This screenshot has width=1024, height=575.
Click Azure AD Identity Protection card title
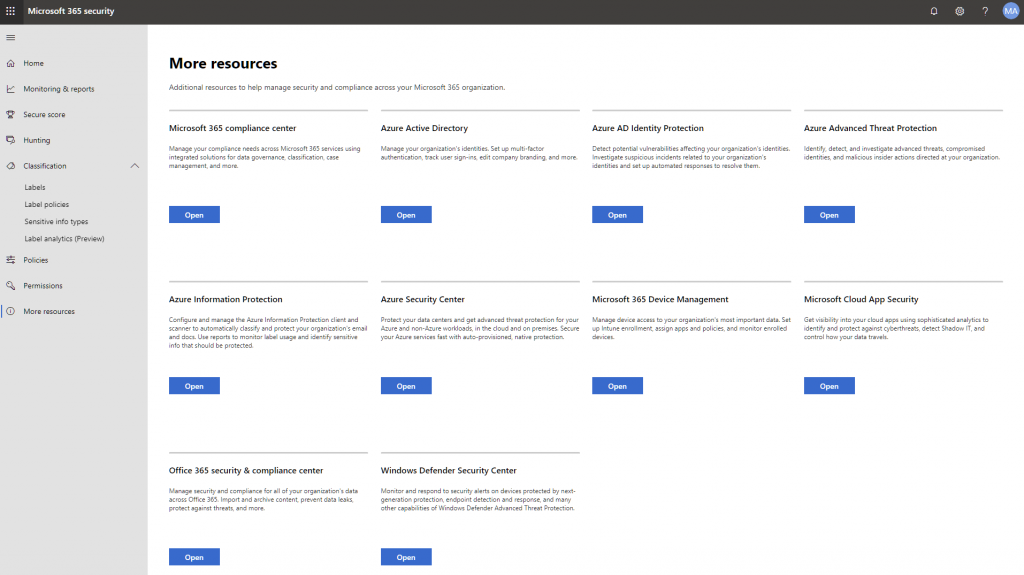pyautogui.click(x=647, y=128)
